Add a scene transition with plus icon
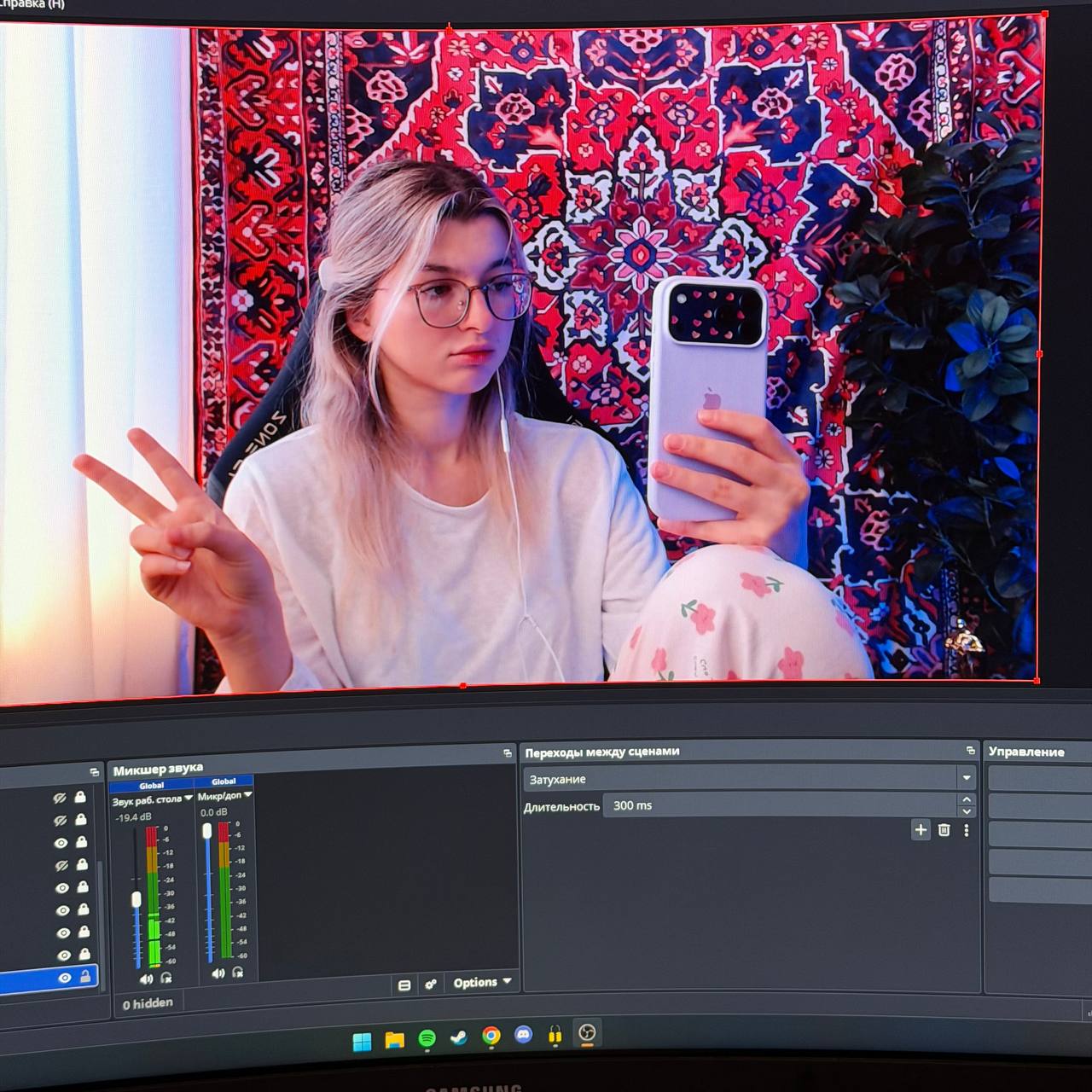The width and height of the screenshot is (1092, 1092). point(921,829)
